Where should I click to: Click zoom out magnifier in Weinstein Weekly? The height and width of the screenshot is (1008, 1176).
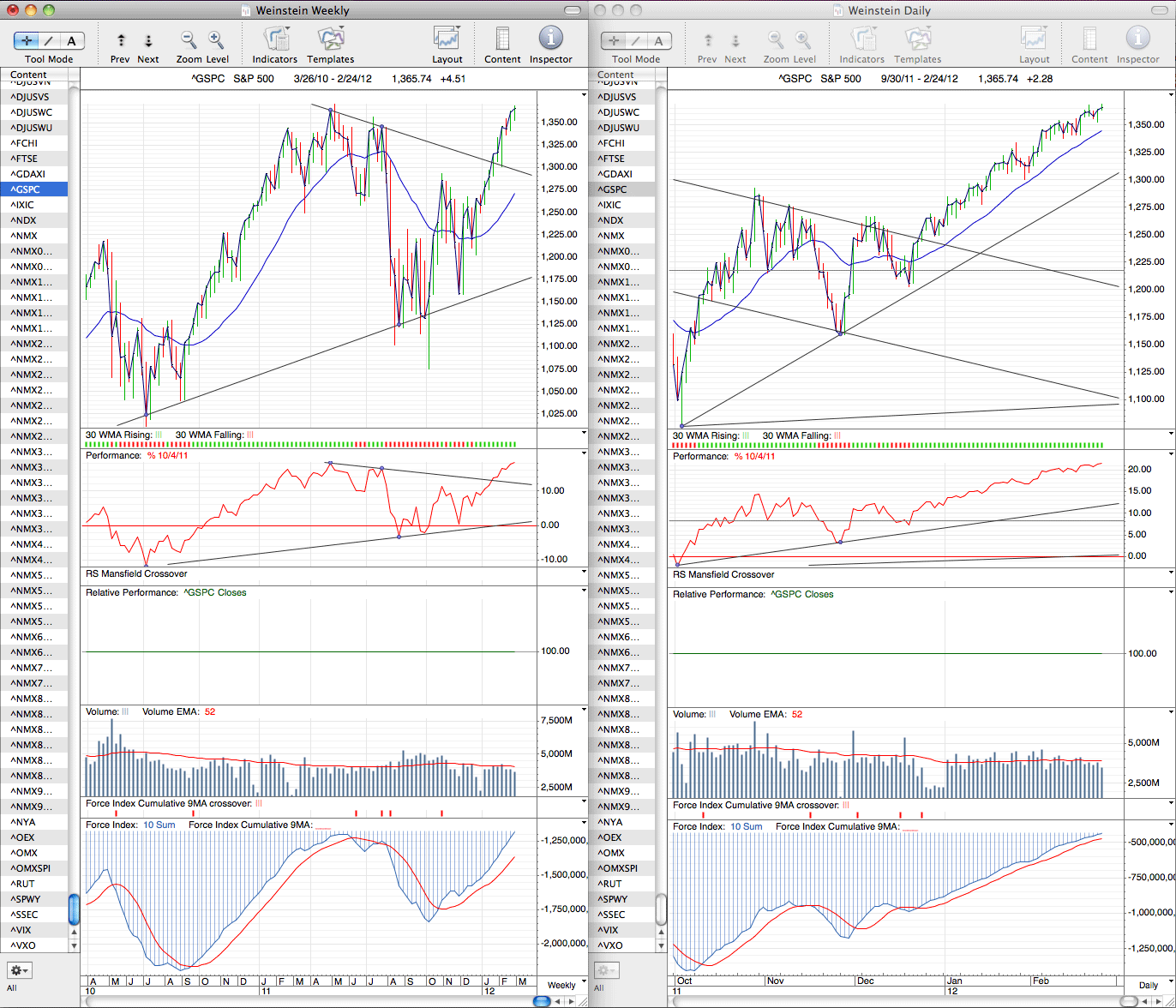(189, 39)
